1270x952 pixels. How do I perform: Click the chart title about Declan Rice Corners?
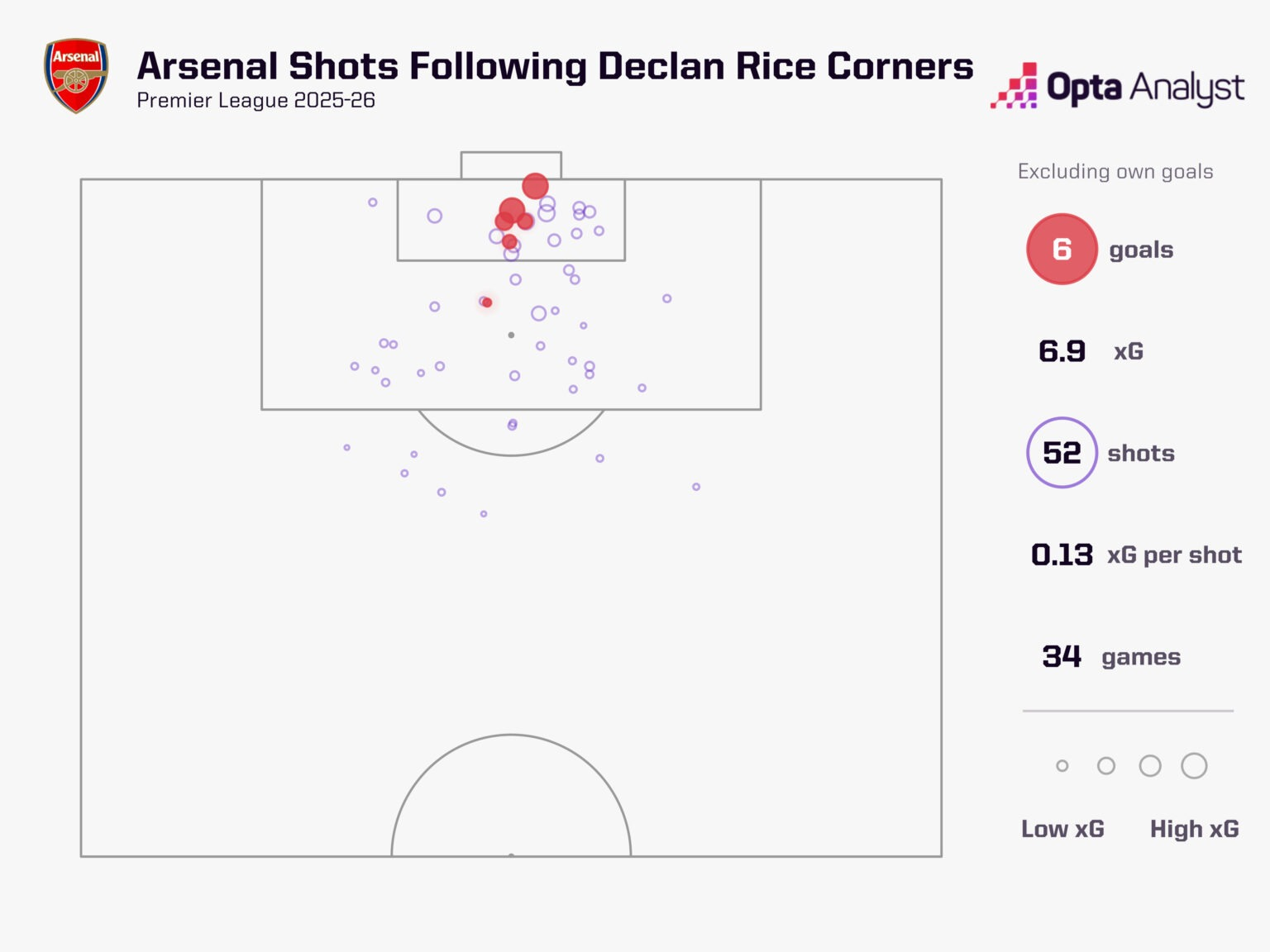tap(555, 66)
